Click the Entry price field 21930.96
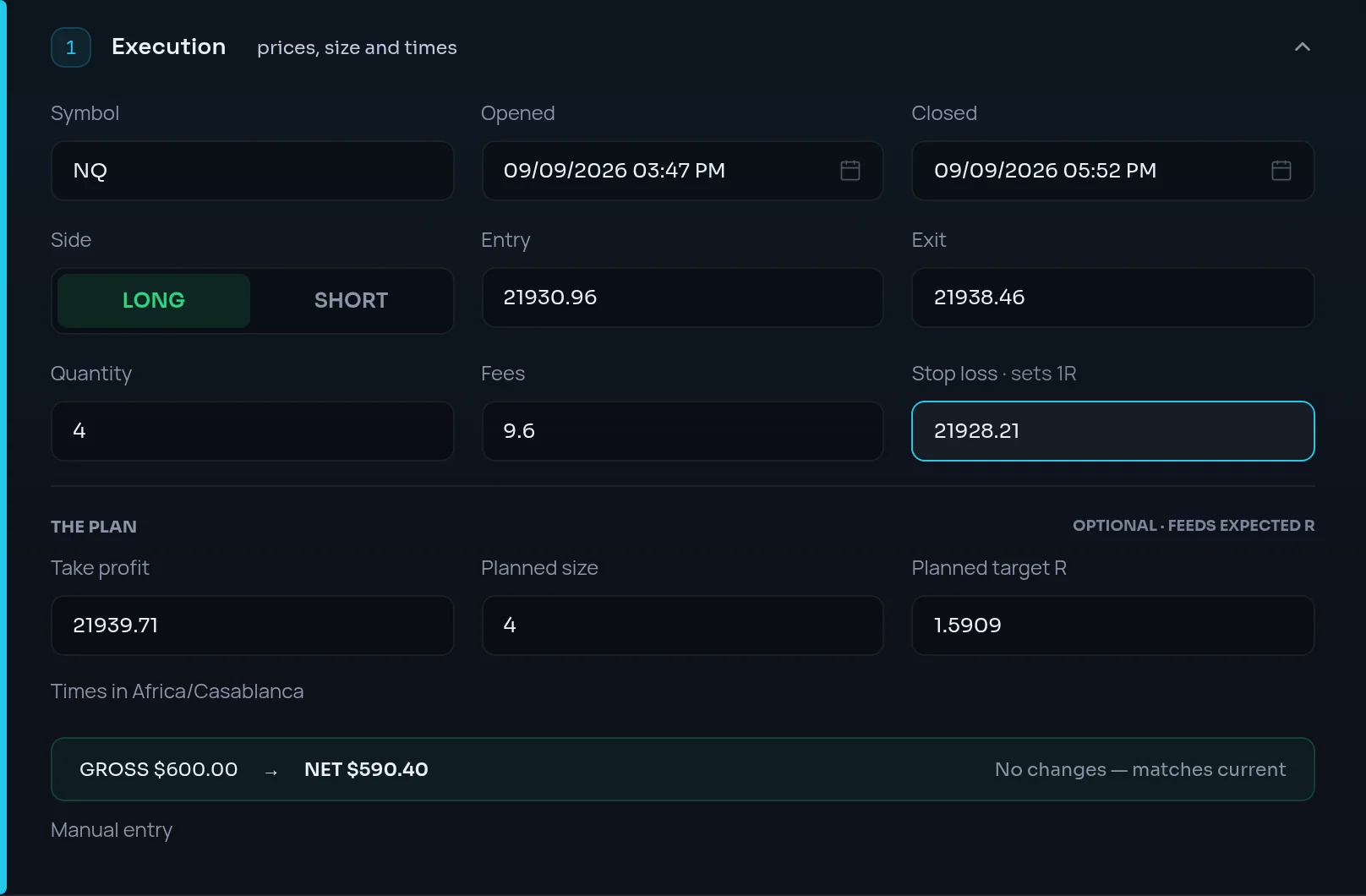The image size is (1366, 896). click(683, 298)
